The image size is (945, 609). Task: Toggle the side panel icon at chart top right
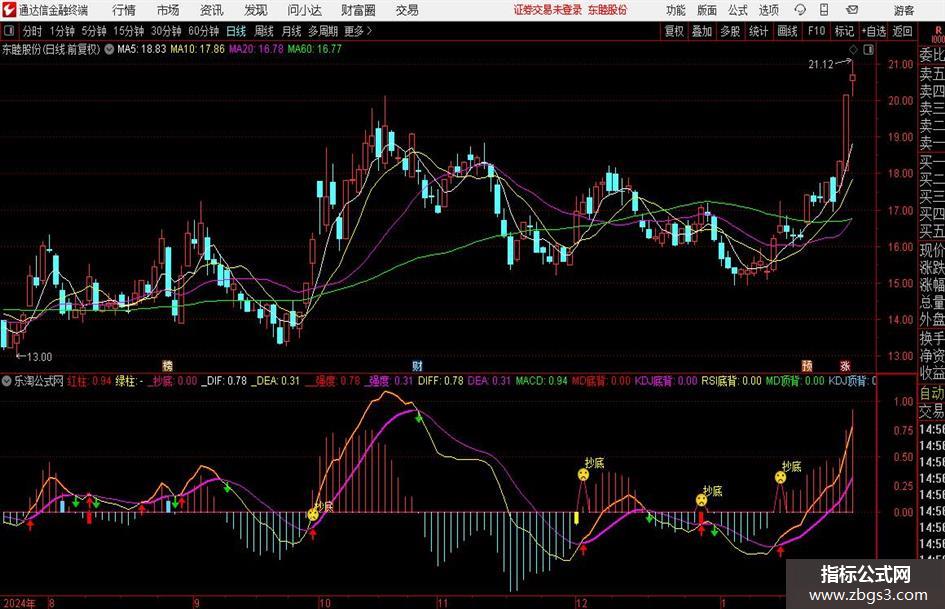click(x=868, y=49)
